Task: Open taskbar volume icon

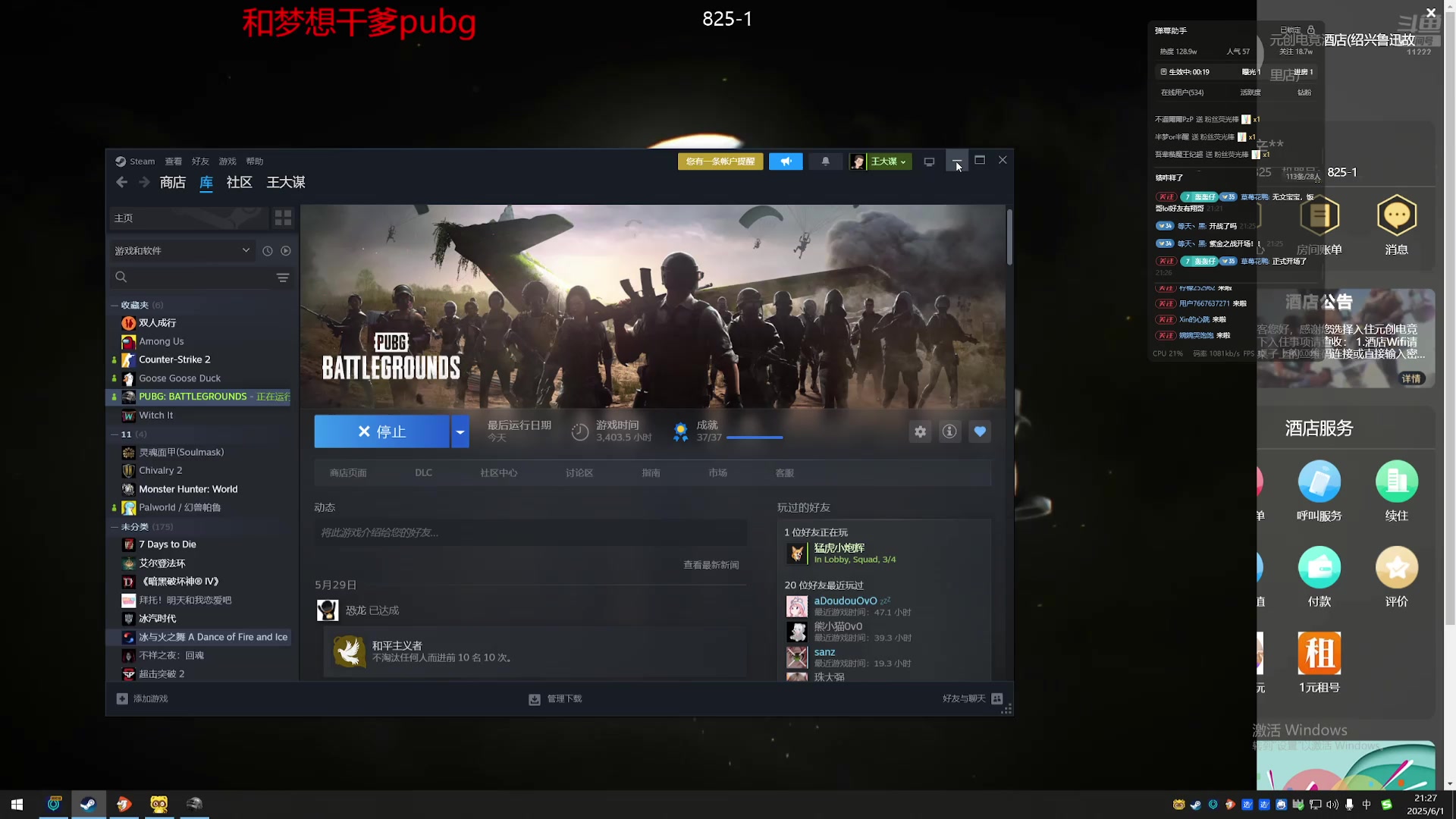Action: tap(1332, 805)
